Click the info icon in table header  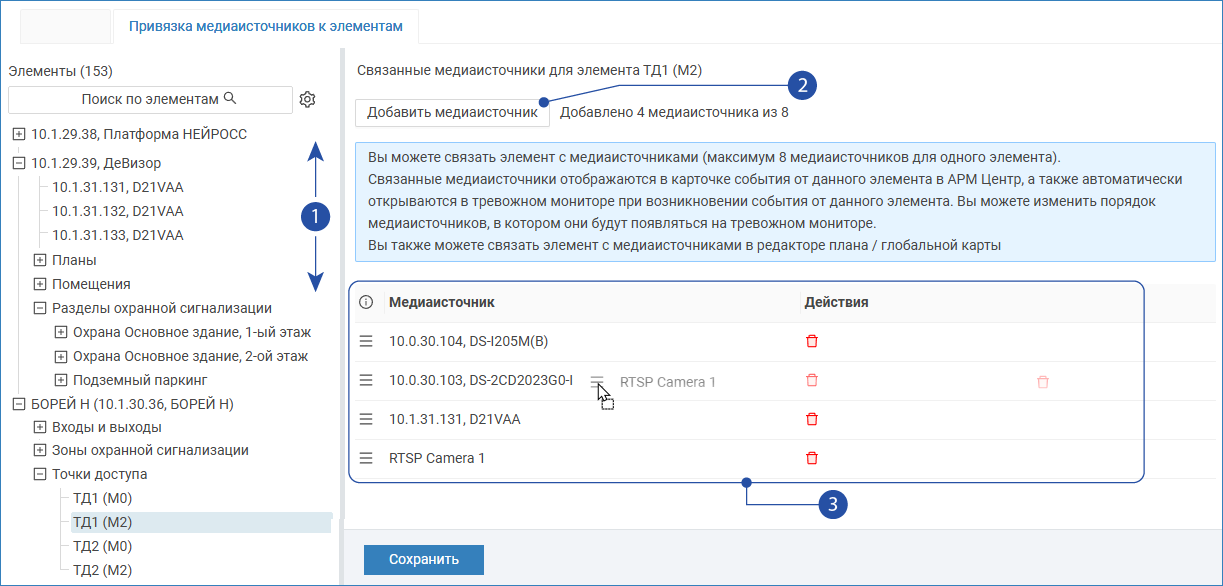(366, 302)
